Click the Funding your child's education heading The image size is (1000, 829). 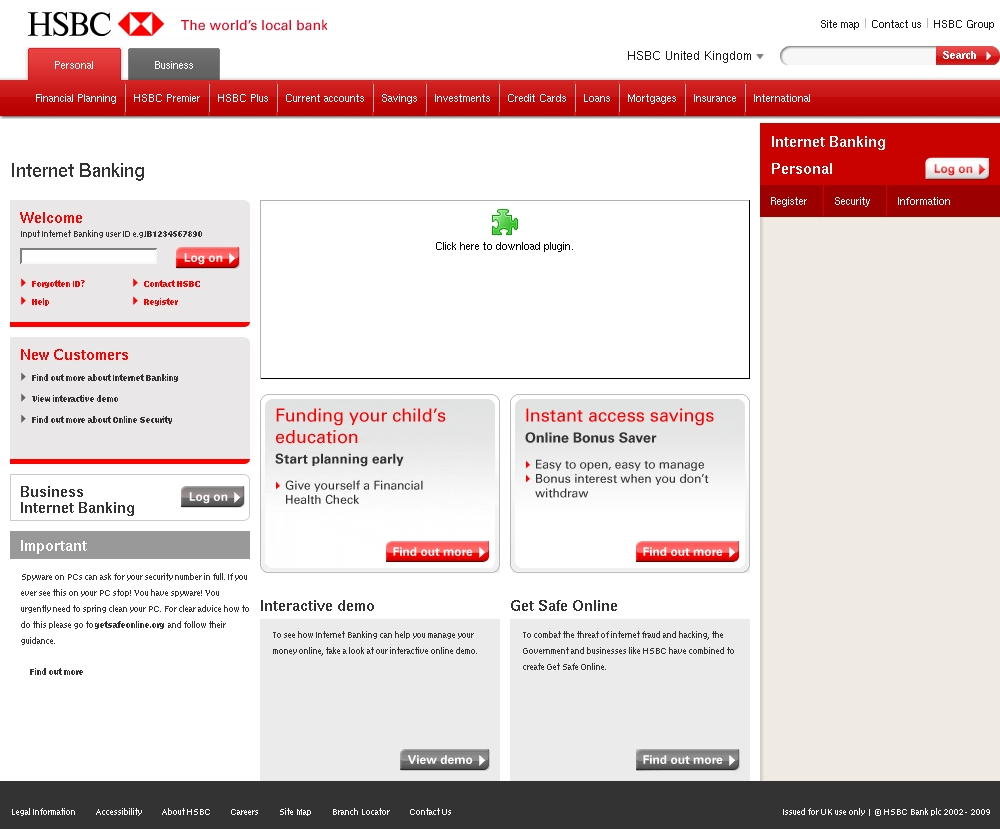(360, 426)
